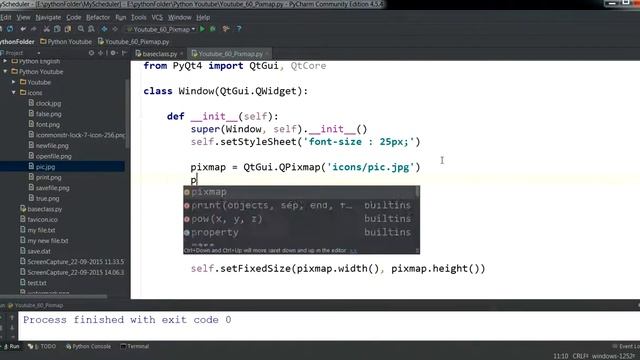Open the Python Console tab
This screenshot has width=640, height=360.
click(88, 347)
